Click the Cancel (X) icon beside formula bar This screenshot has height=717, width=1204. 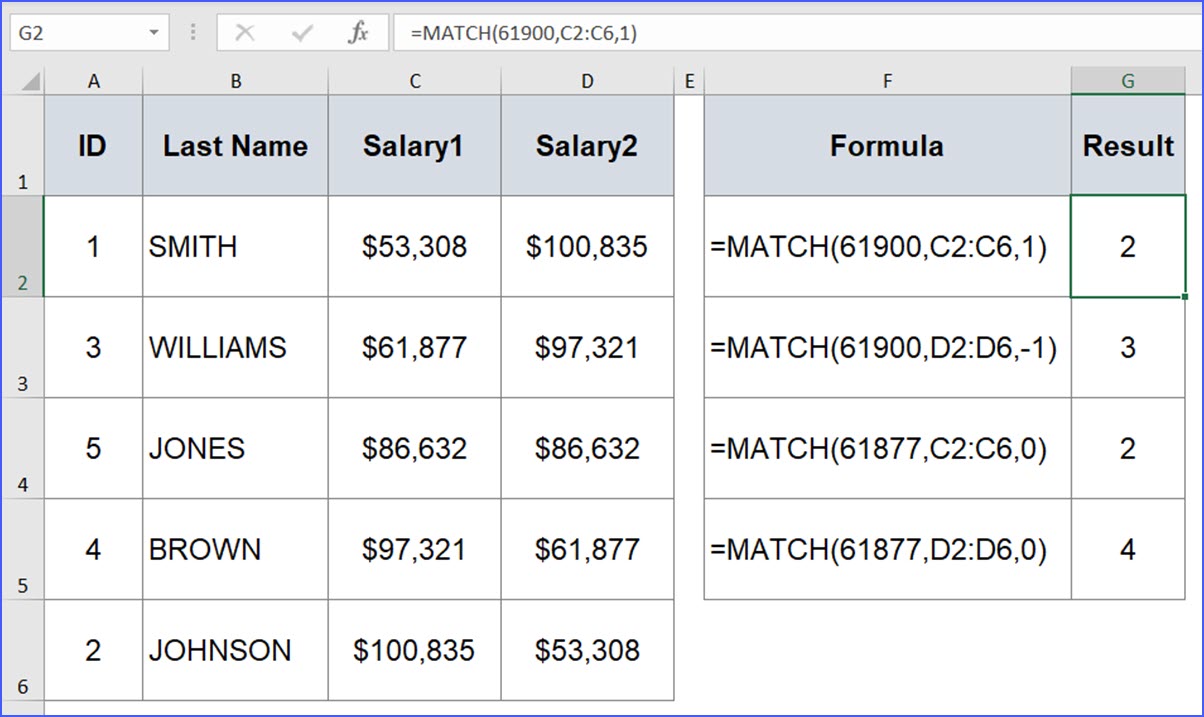(245, 31)
